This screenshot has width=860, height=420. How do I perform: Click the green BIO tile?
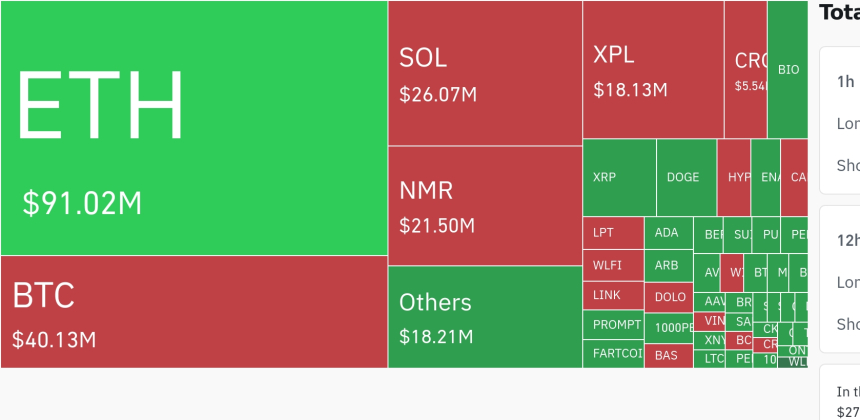pos(788,70)
